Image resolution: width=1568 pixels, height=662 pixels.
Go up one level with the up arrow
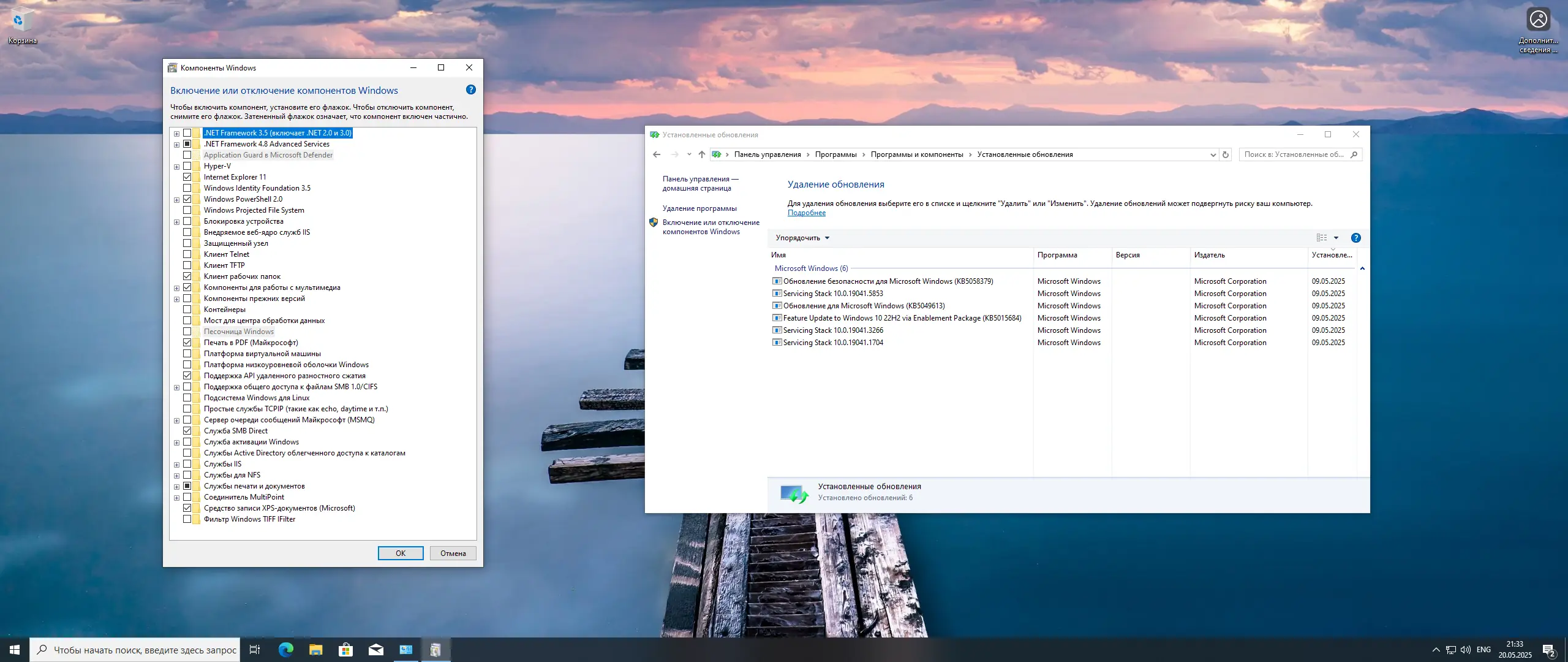point(702,154)
